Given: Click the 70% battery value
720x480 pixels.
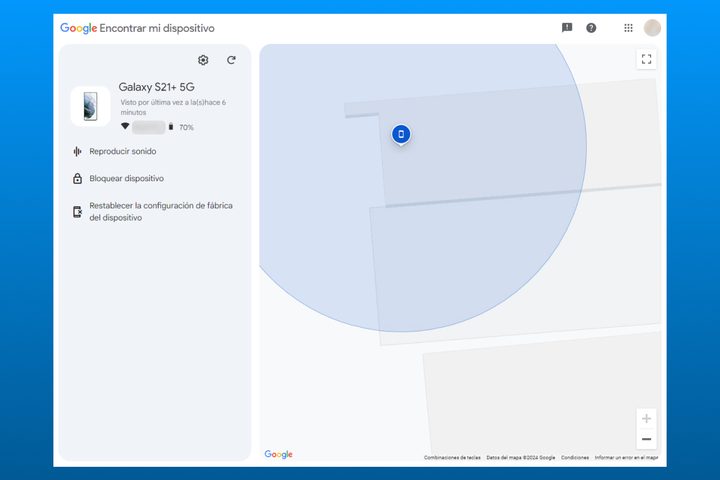Looking at the screenshot, I should point(186,127).
